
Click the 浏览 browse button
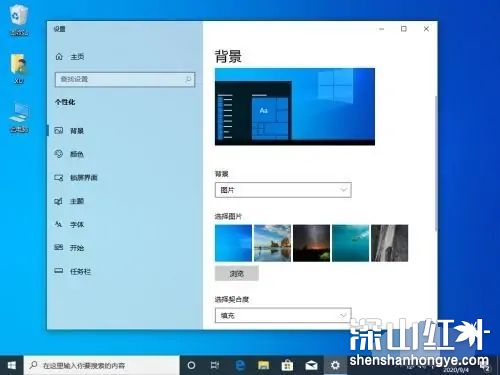pyautogui.click(x=237, y=274)
